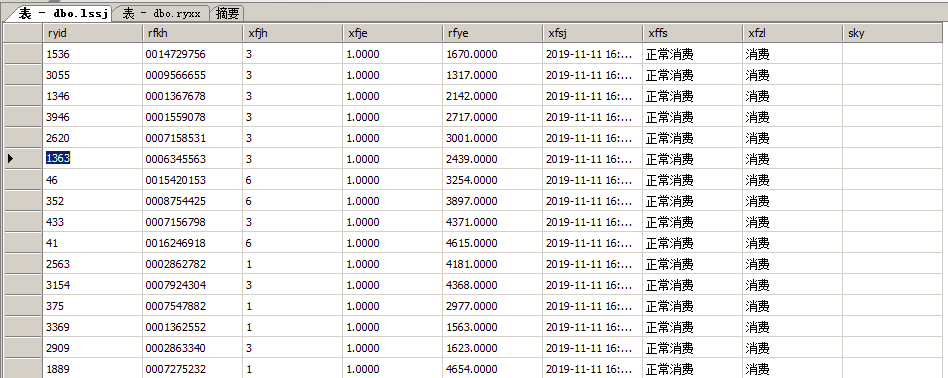Click the empty sky cell in the first row
Image resolution: width=948 pixels, height=378 pixels.
point(895,54)
